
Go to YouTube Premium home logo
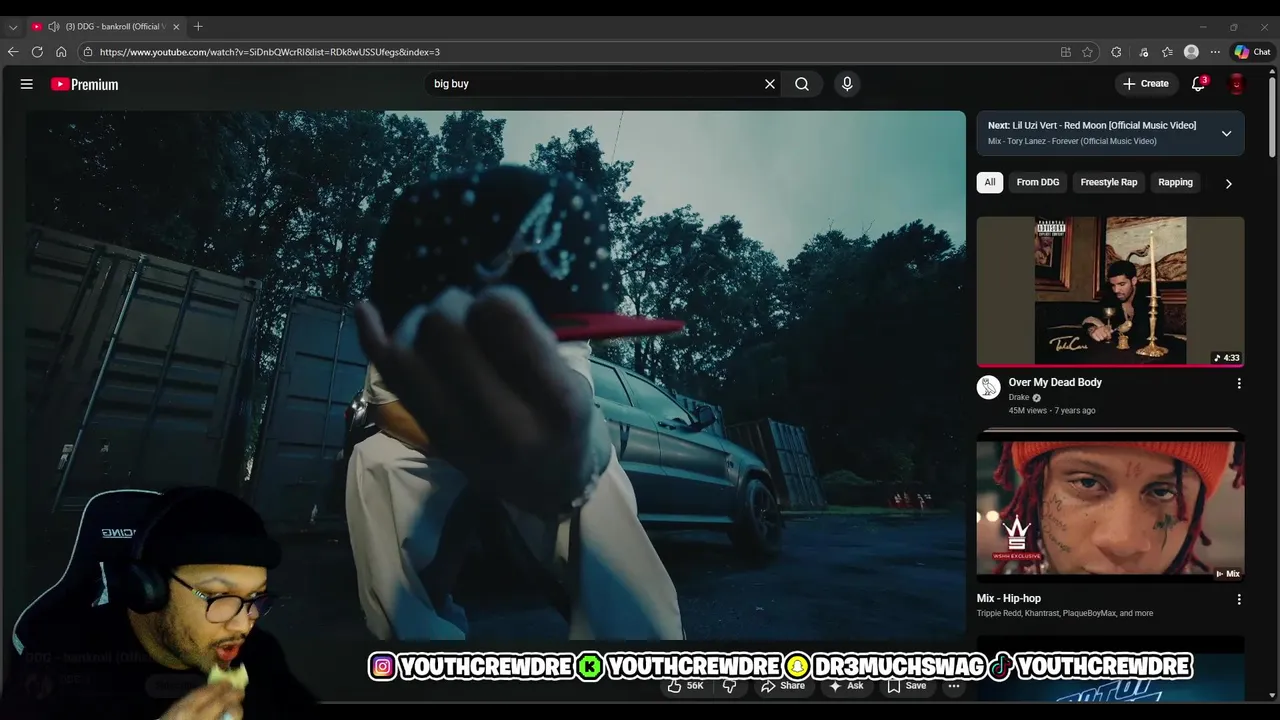tap(85, 84)
